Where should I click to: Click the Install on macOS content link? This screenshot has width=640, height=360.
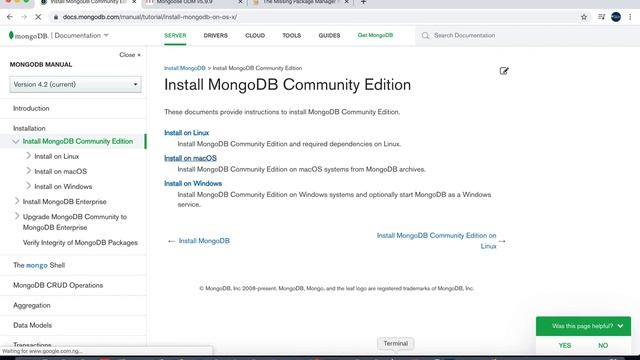click(x=190, y=158)
